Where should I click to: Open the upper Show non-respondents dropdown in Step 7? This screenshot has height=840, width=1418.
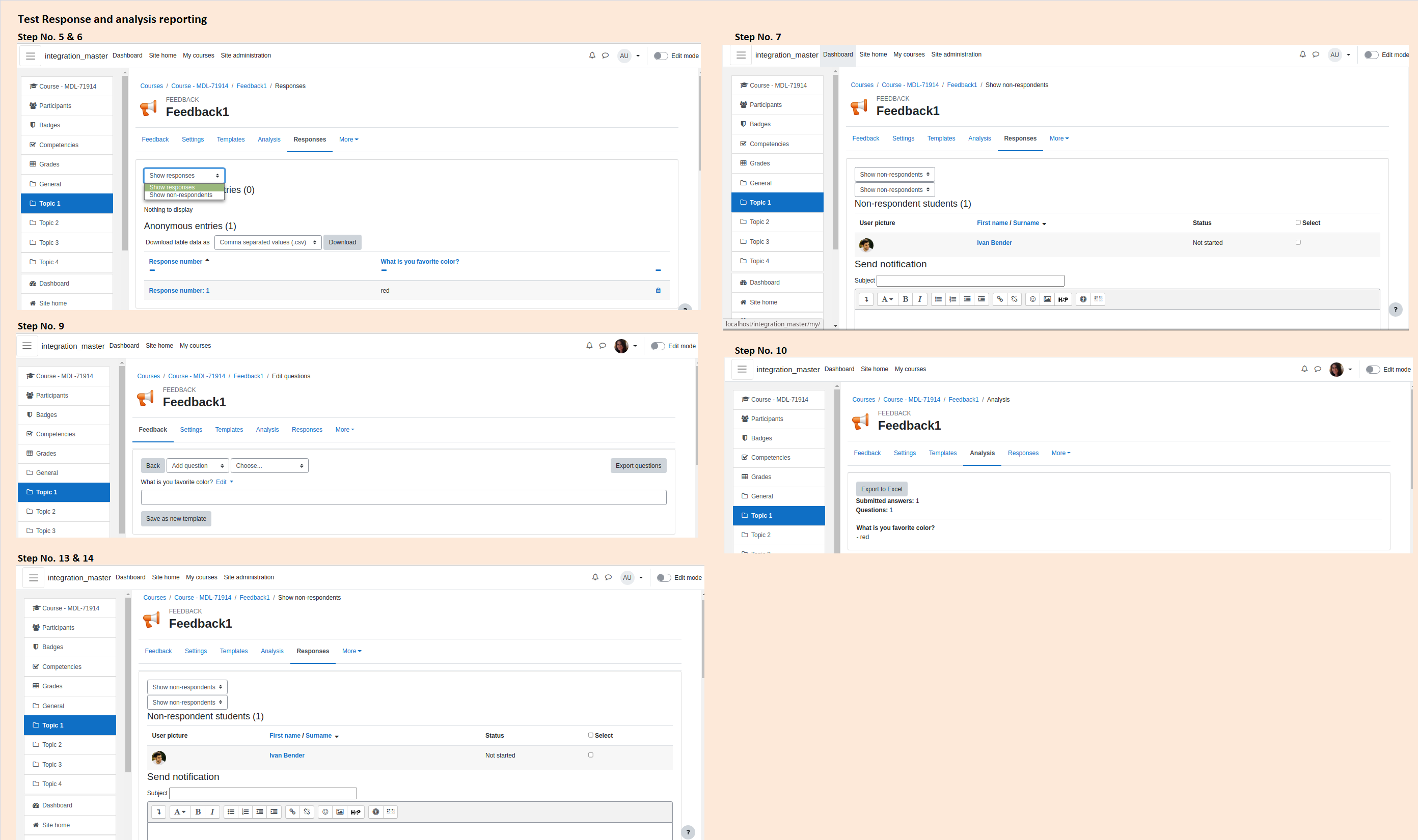895,174
